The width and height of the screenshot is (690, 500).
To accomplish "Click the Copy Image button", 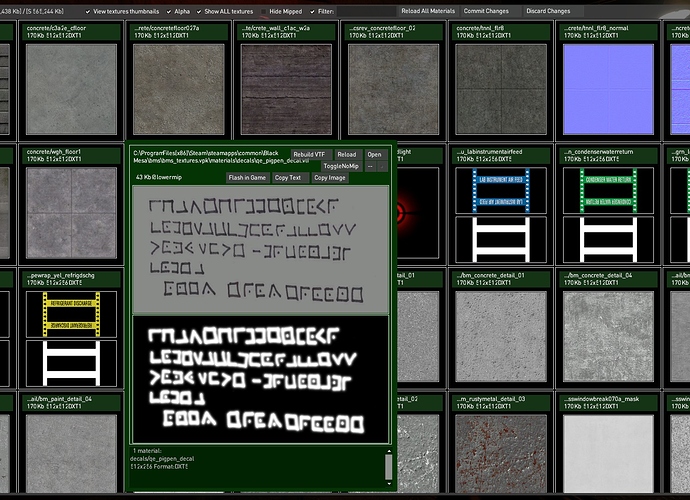I will click(330, 177).
